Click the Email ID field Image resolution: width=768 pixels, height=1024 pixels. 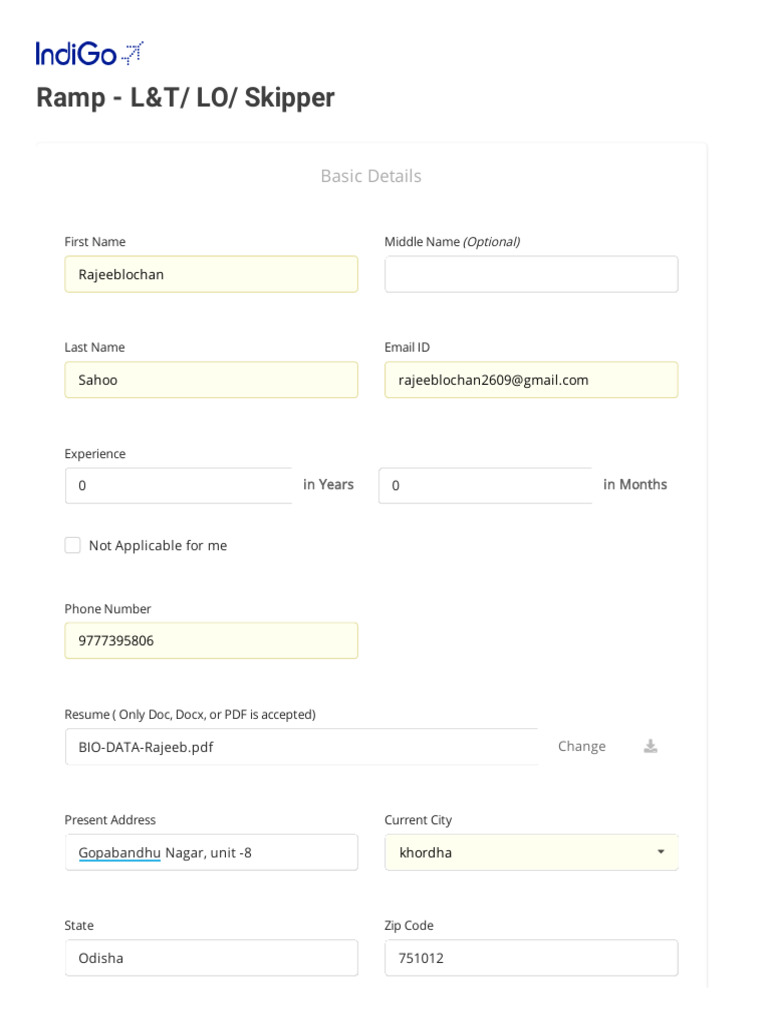coord(531,380)
